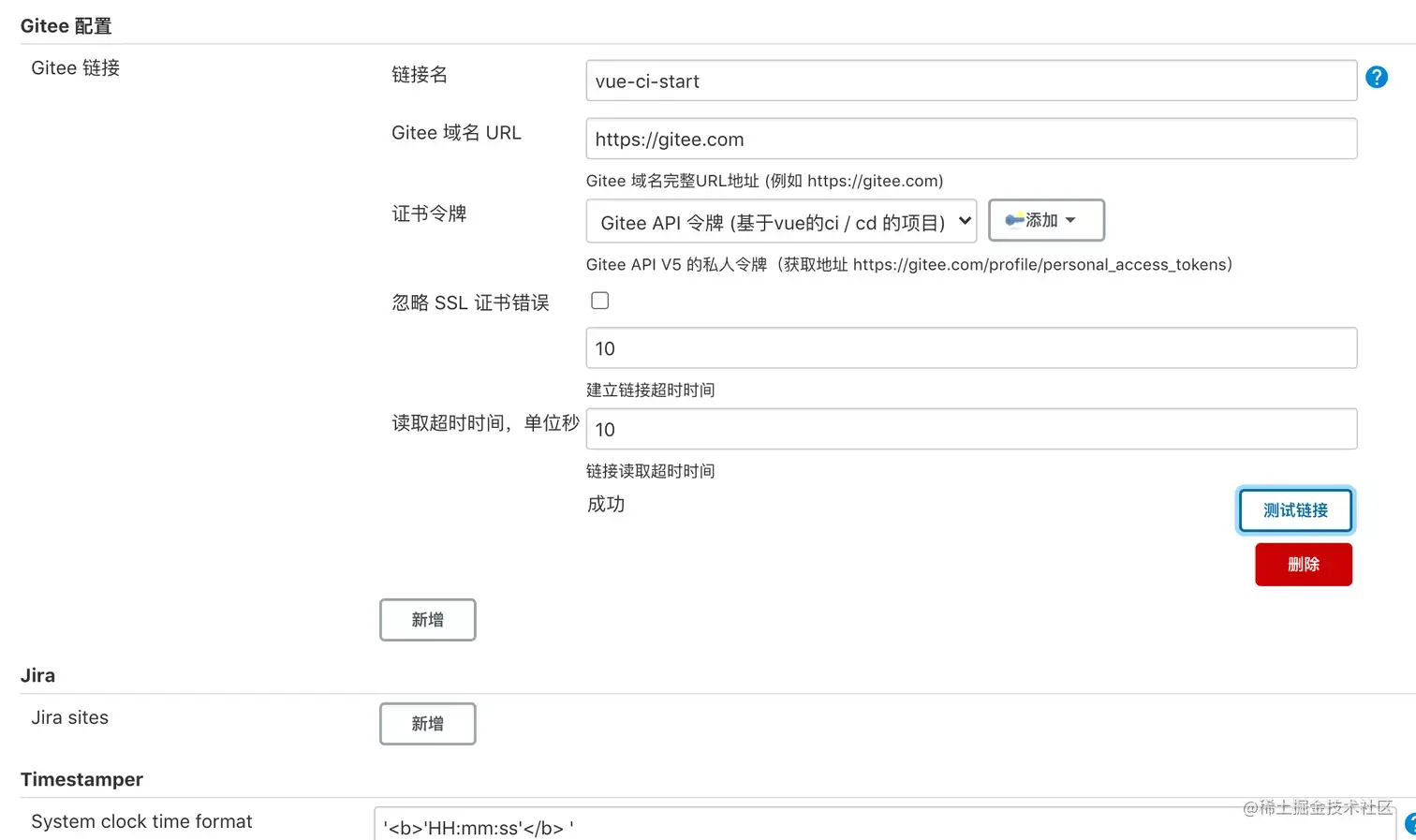Click the 链接读取超时时间 hint text
Viewport: 1416px width, 840px height.
tap(651, 471)
